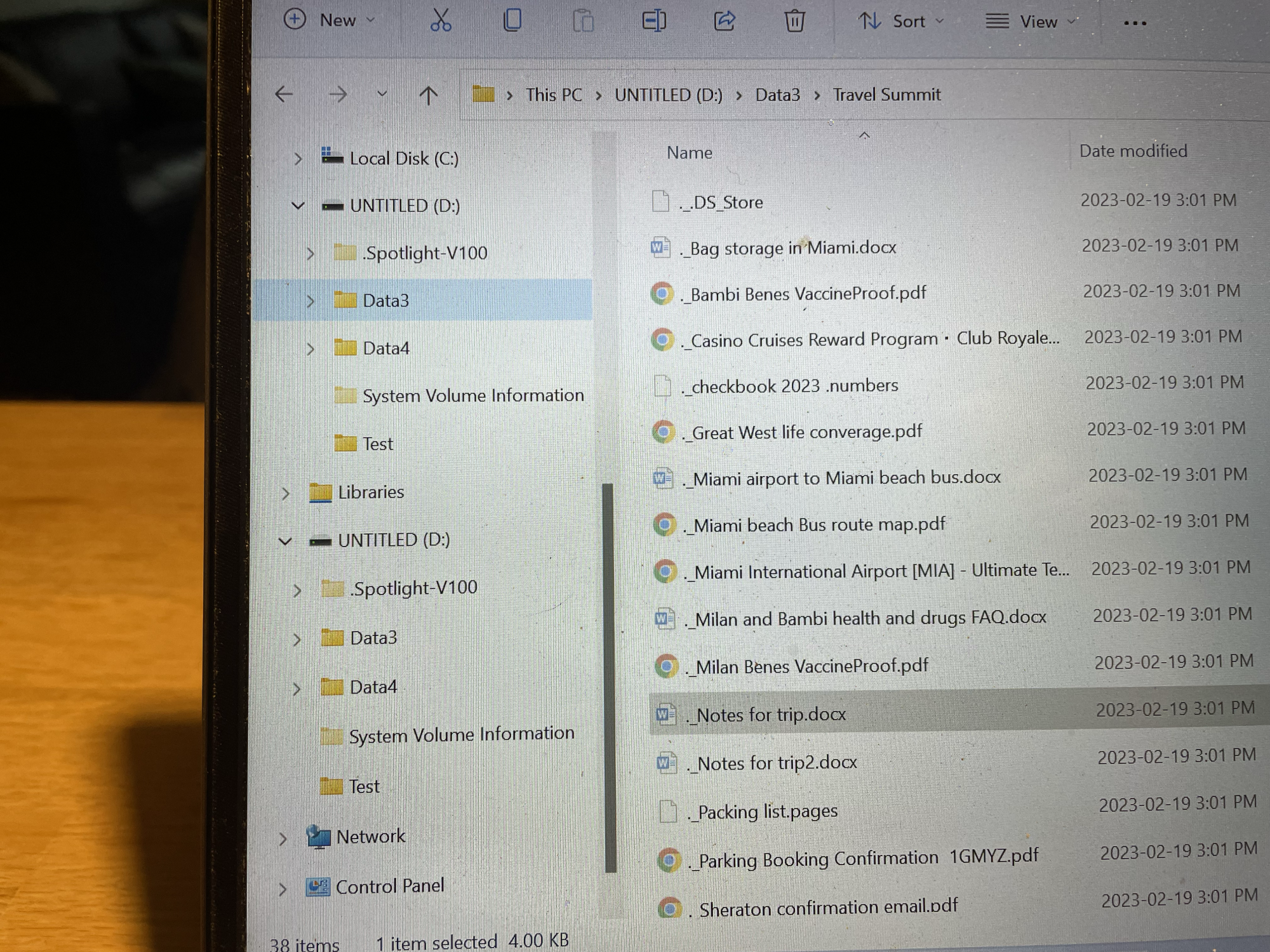Click Data3 in the address breadcrumb
The width and height of the screenshot is (1270, 952).
click(x=777, y=95)
